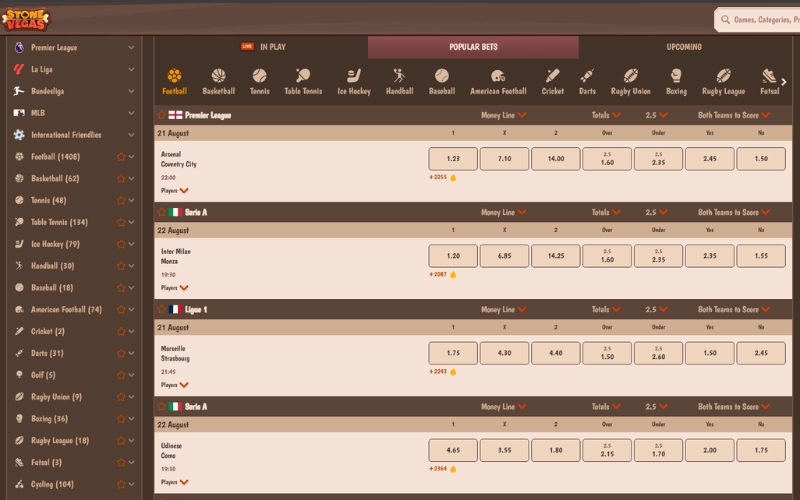Select the Football sport icon in top row
The width and height of the screenshot is (800, 500).
coord(174,76)
